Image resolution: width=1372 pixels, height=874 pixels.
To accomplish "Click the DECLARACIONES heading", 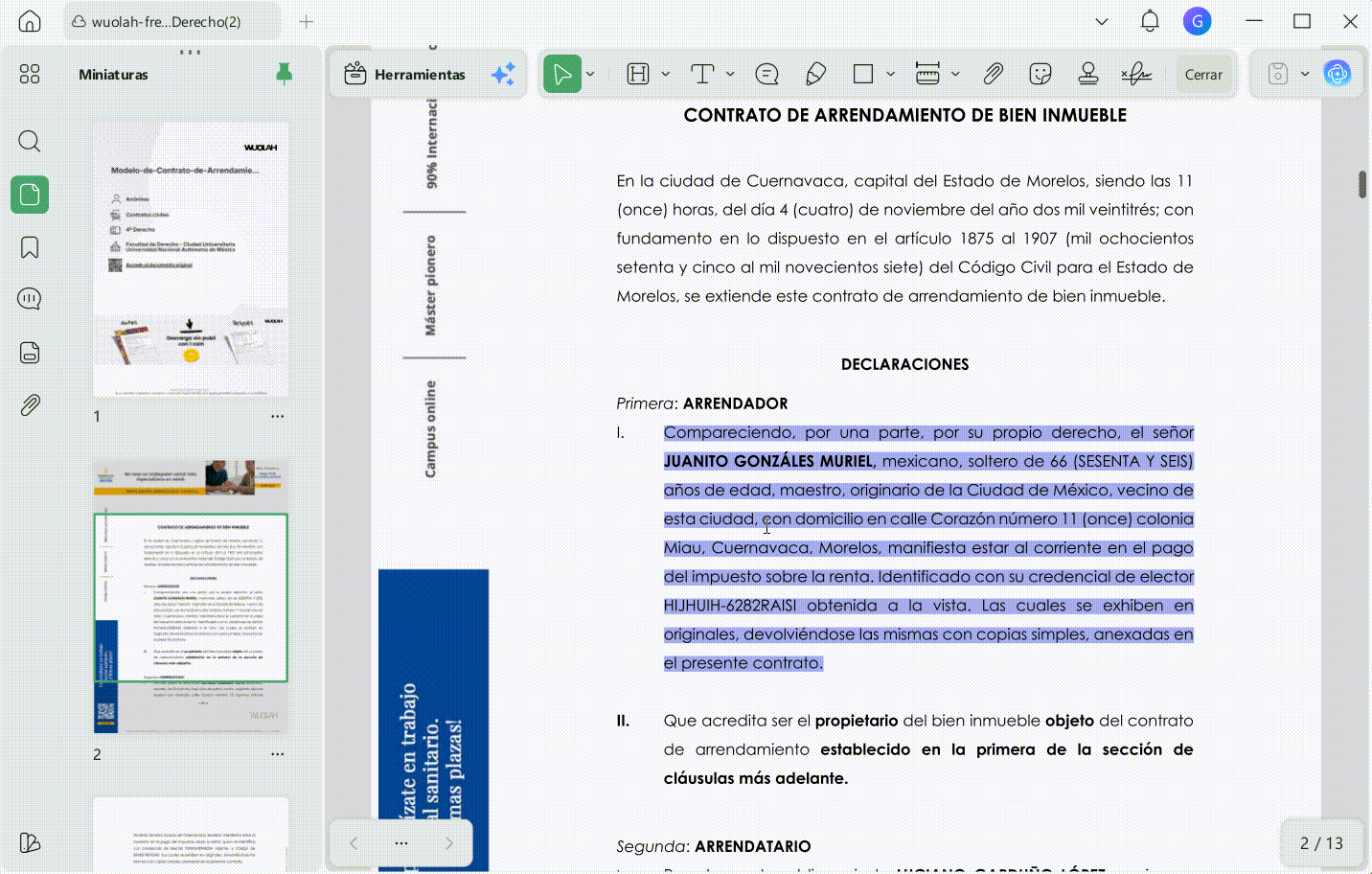I will 905,364.
